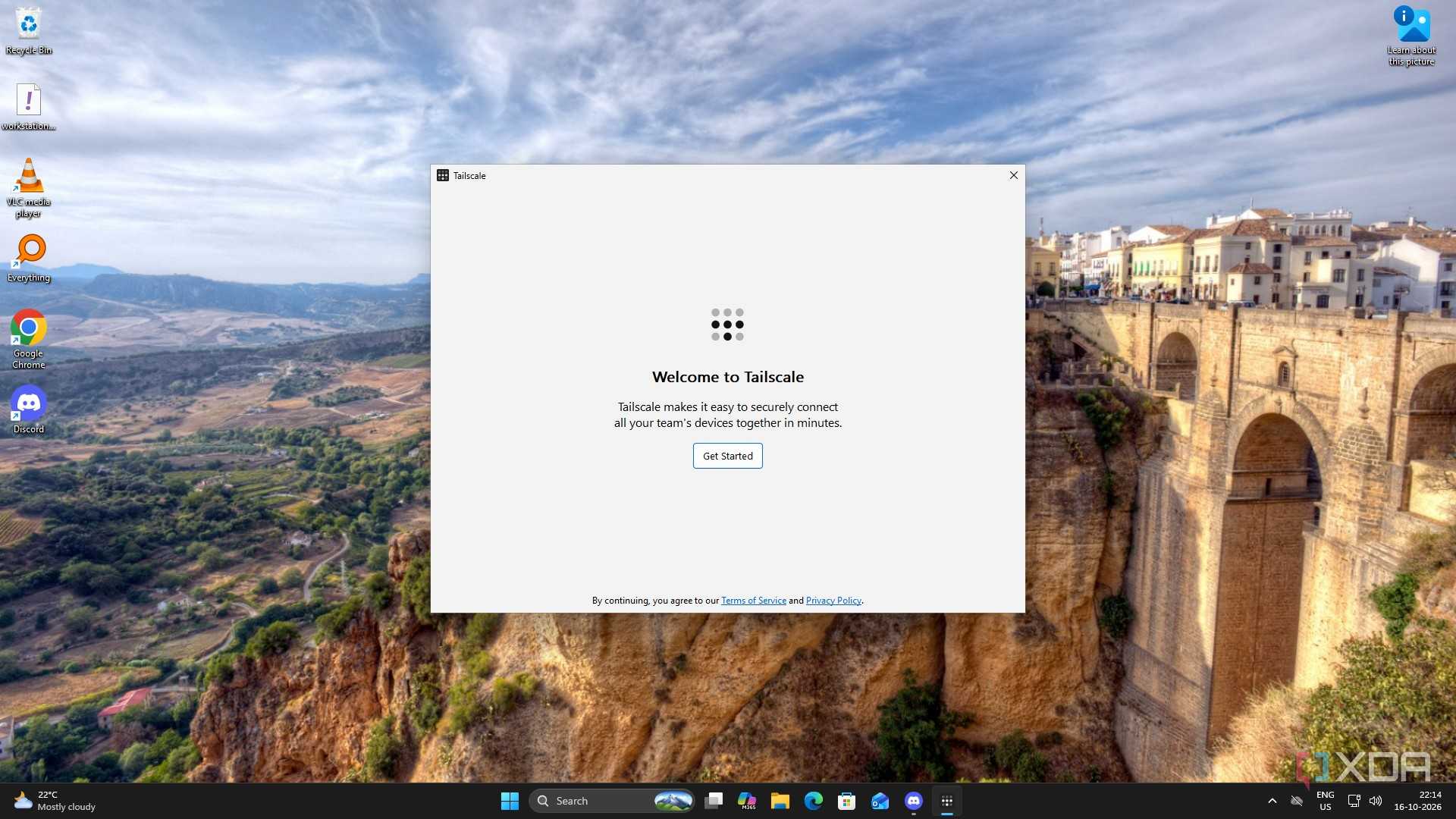Viewport: 1456px width, 819px height.
Task: Click the Tailscale dots logo
Action: pos(727,325)
